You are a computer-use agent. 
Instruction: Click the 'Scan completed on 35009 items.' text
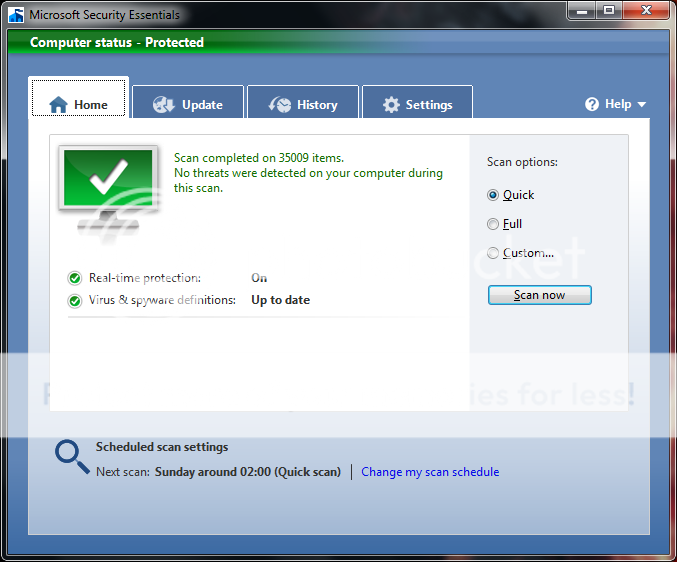coord(259,158)
